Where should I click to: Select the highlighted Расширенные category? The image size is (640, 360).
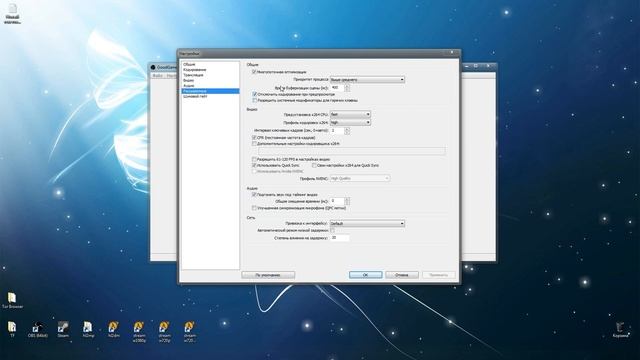[x=210, y=91]
